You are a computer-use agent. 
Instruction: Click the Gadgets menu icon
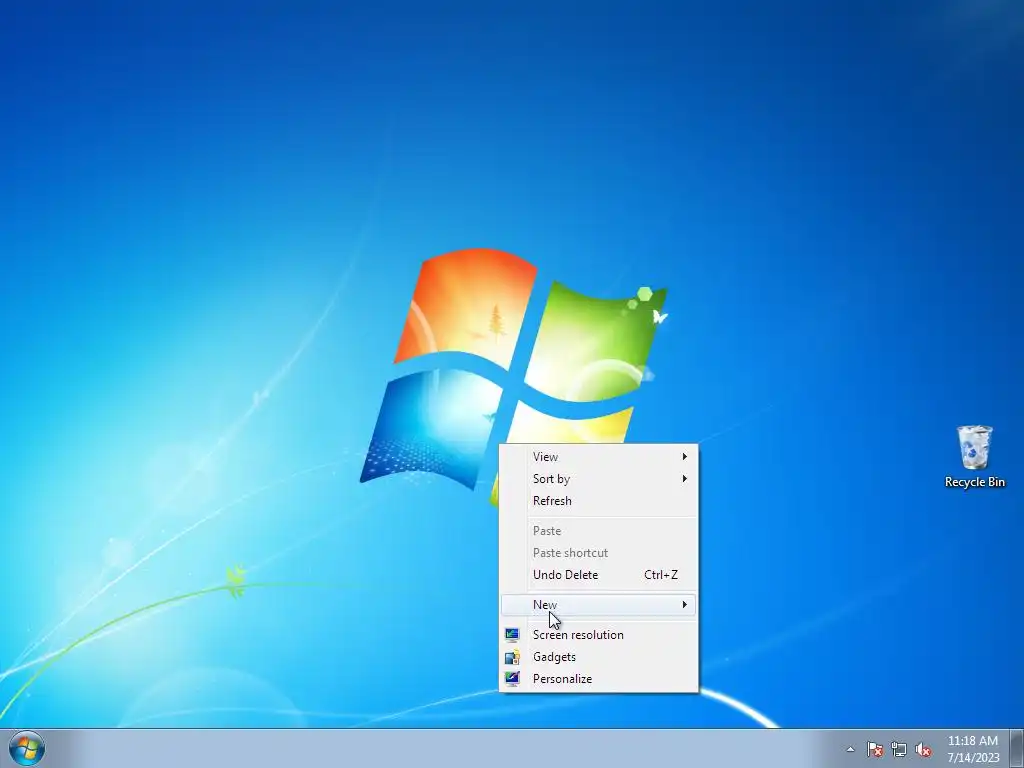(512, 657)
